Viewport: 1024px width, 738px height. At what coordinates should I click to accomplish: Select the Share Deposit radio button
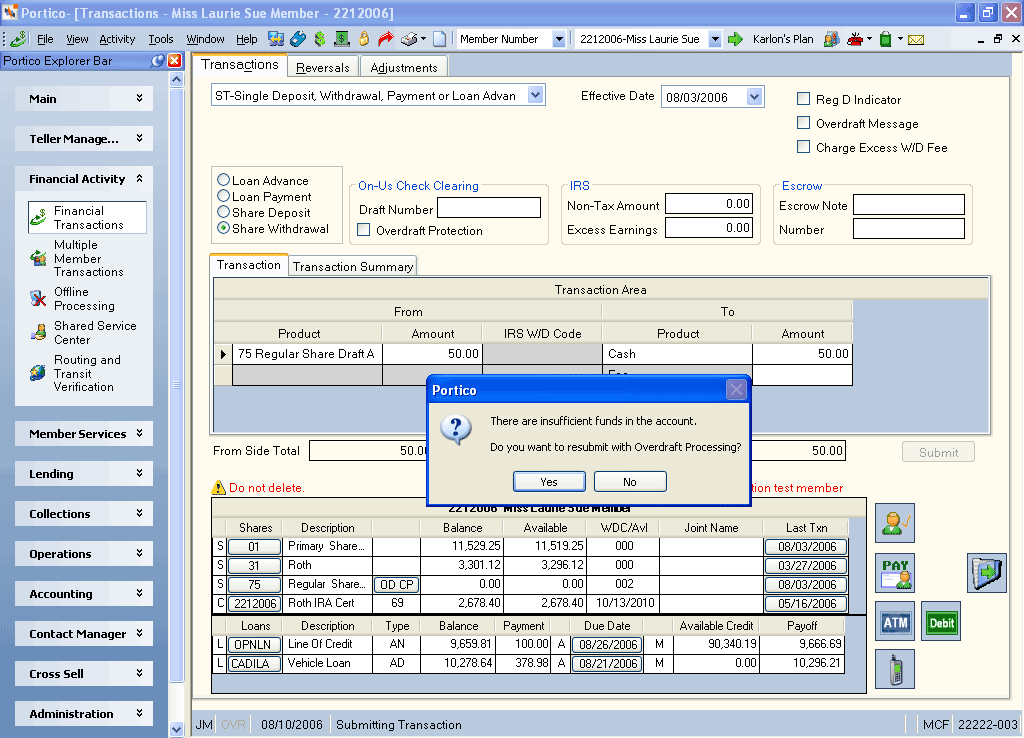pyautogui.click(x=223, y=212)
